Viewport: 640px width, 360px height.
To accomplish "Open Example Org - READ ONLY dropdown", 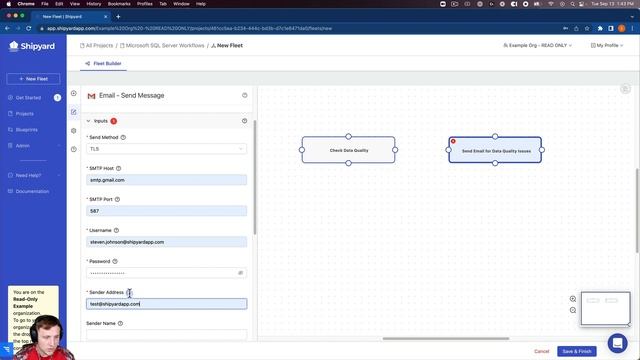I will (538, 46).
